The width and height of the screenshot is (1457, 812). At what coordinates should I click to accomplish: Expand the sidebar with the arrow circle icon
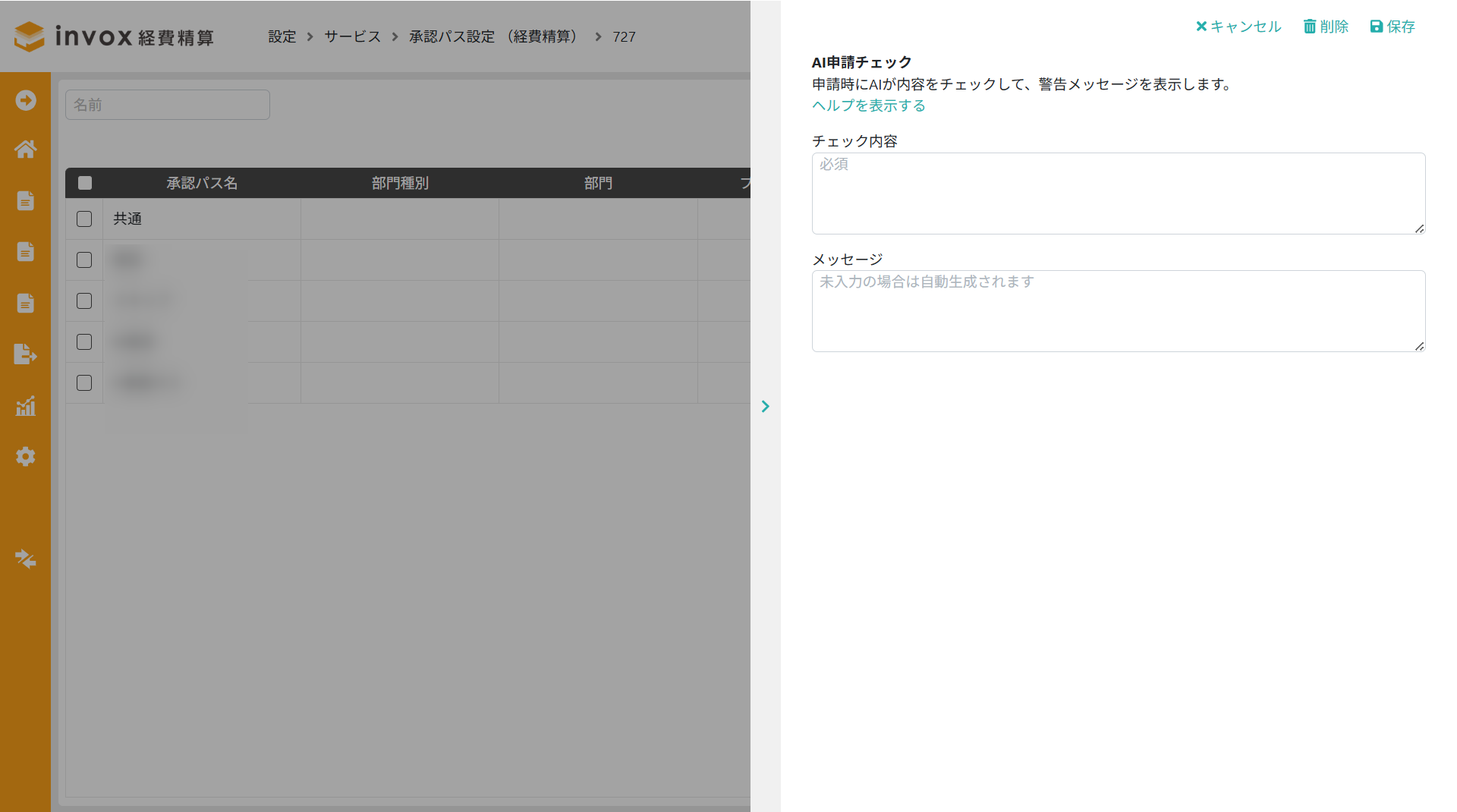click(26, 100)
